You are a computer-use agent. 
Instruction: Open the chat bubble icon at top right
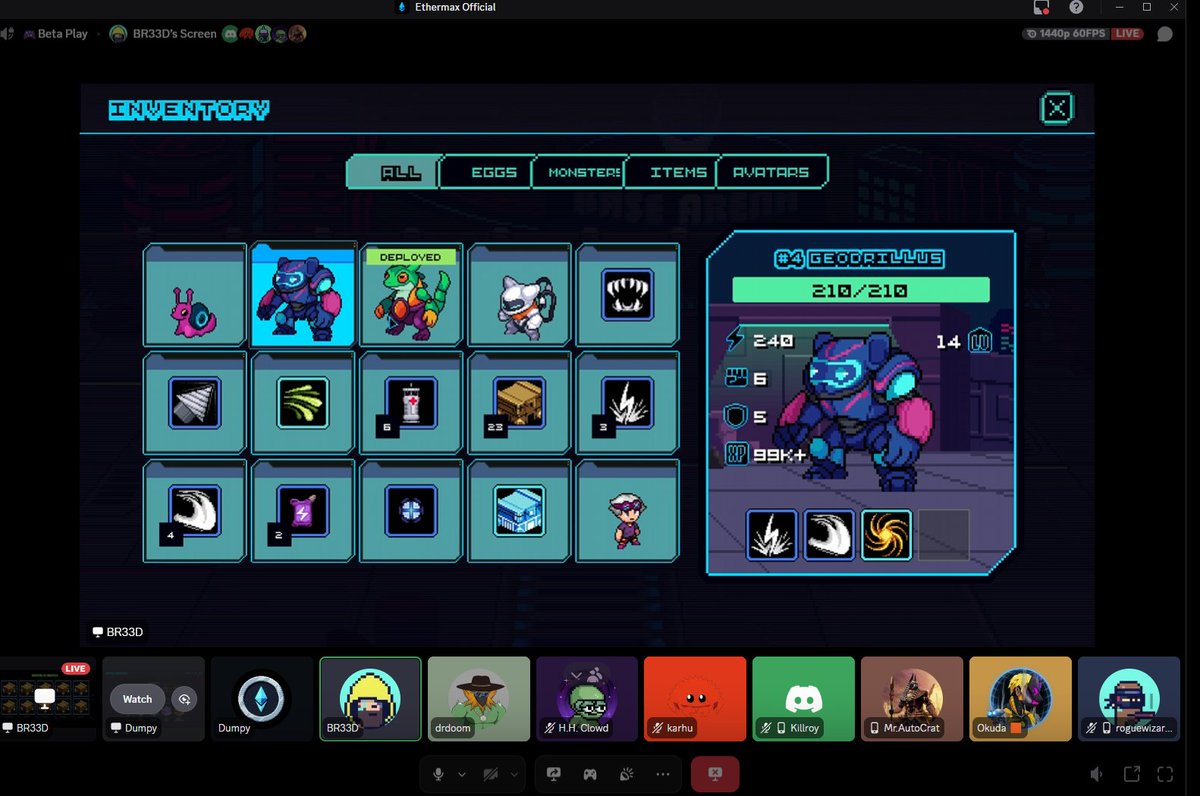pyautogui.click(x=1164, y=34)
